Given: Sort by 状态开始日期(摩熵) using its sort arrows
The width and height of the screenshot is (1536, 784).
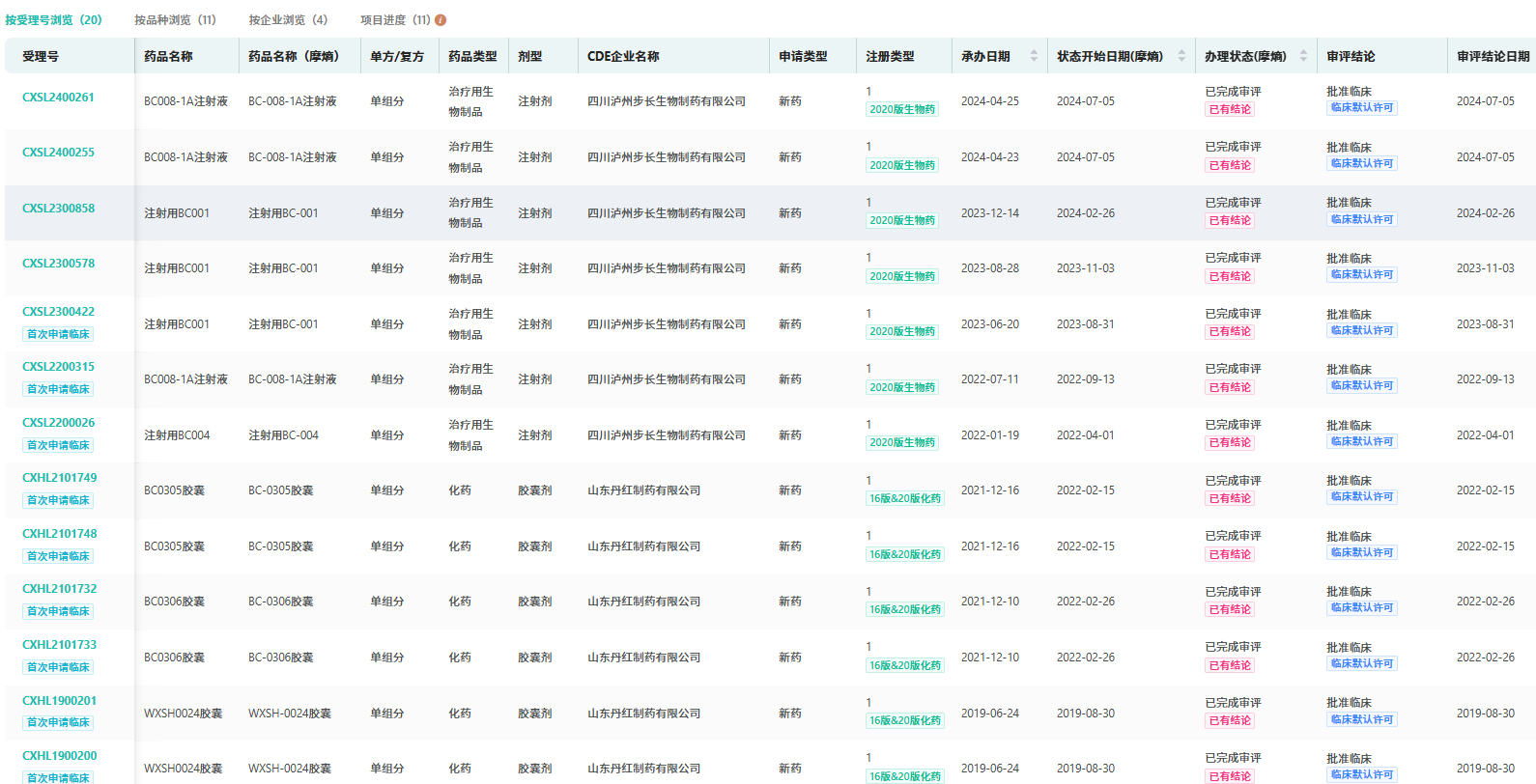Looking at the screenshot, I should tap(1181, 56).
